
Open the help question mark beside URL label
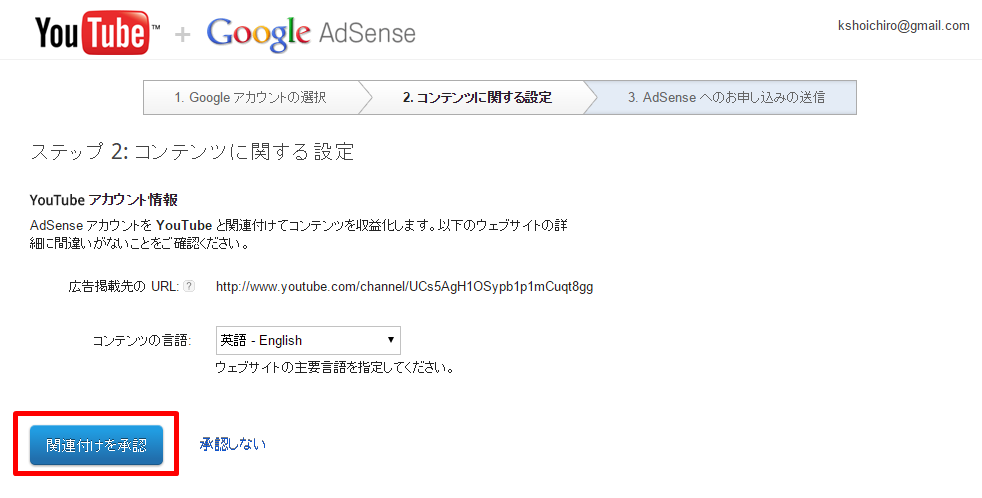tap(189, 286)
